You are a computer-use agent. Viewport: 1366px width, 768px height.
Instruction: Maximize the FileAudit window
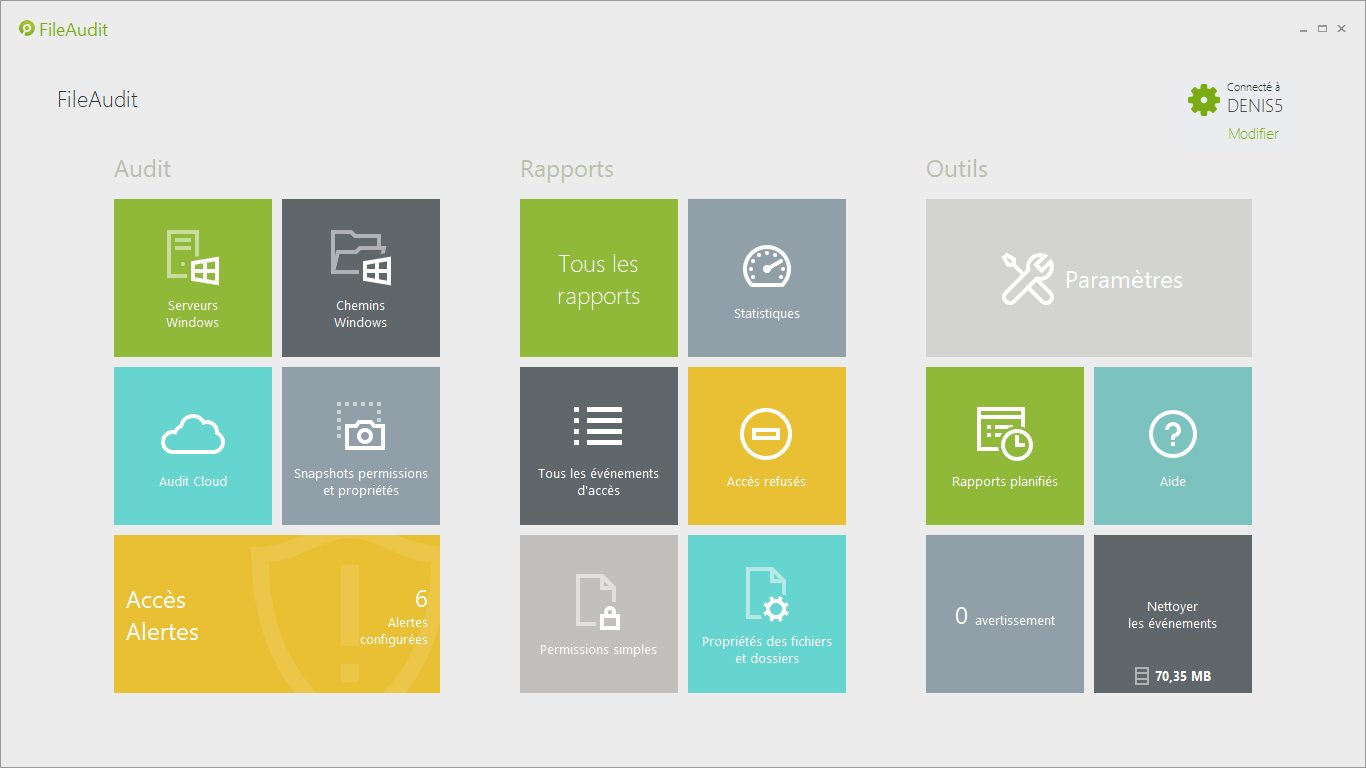point(1322,29)
